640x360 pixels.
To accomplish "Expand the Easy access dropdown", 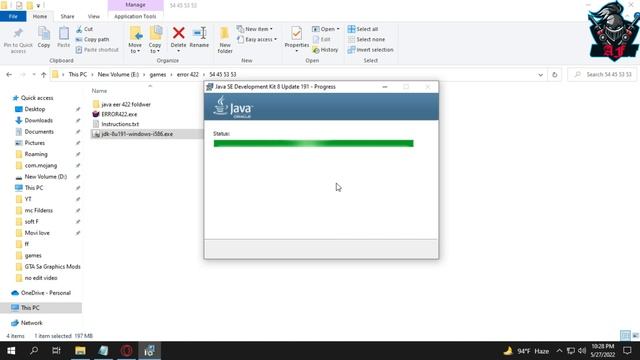I will 257,39.
